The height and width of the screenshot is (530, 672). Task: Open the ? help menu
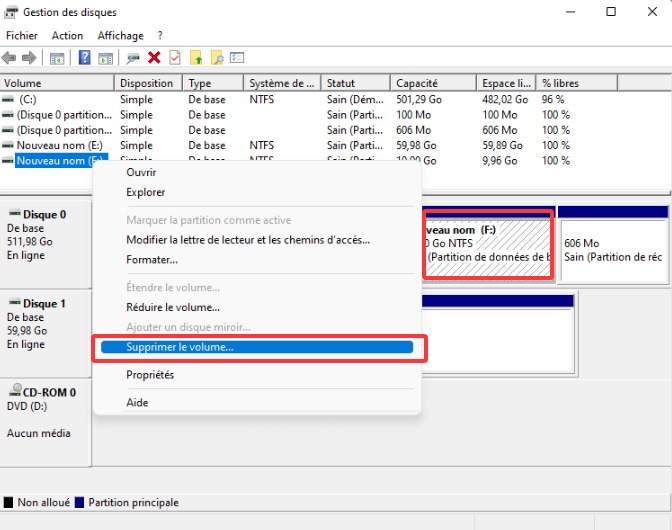point(160,36)
